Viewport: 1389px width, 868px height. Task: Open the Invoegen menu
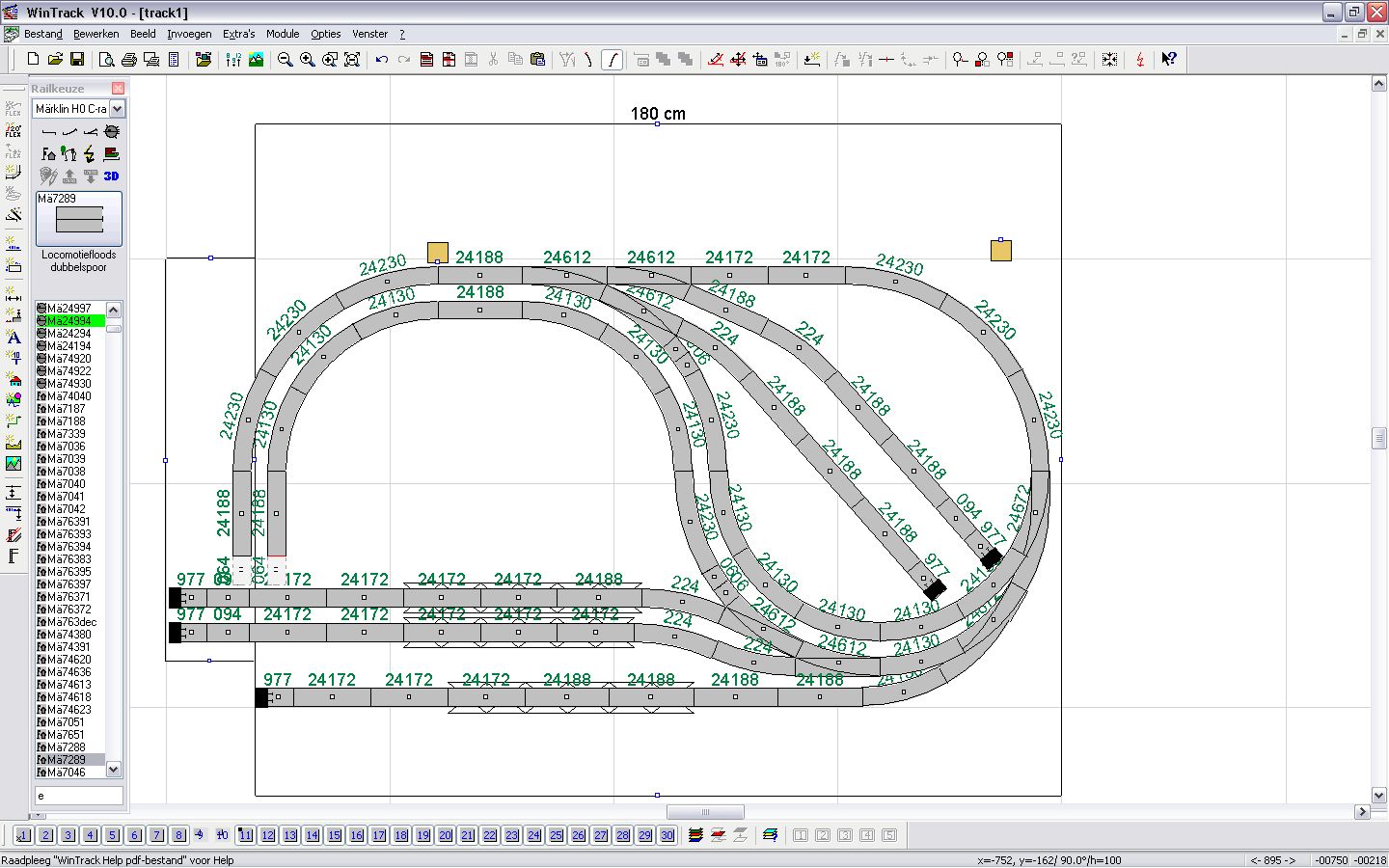click(189, 34)
